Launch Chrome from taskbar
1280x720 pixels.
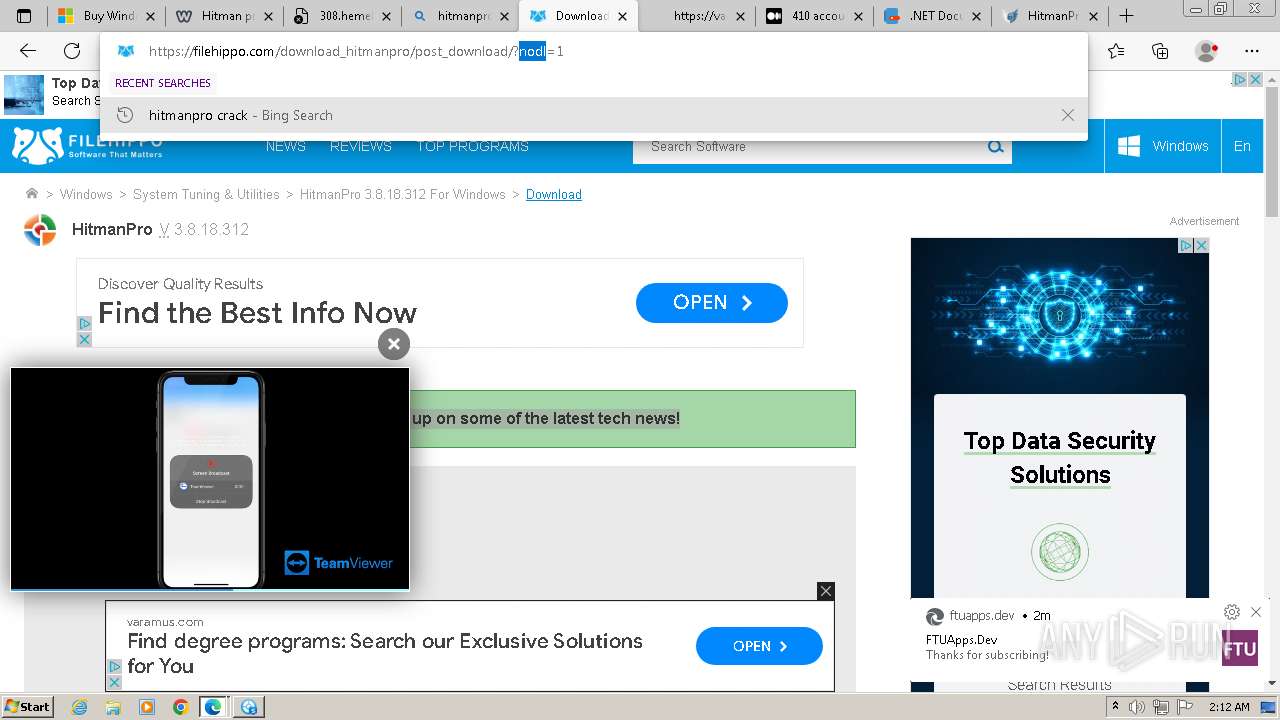coord(180,707)
